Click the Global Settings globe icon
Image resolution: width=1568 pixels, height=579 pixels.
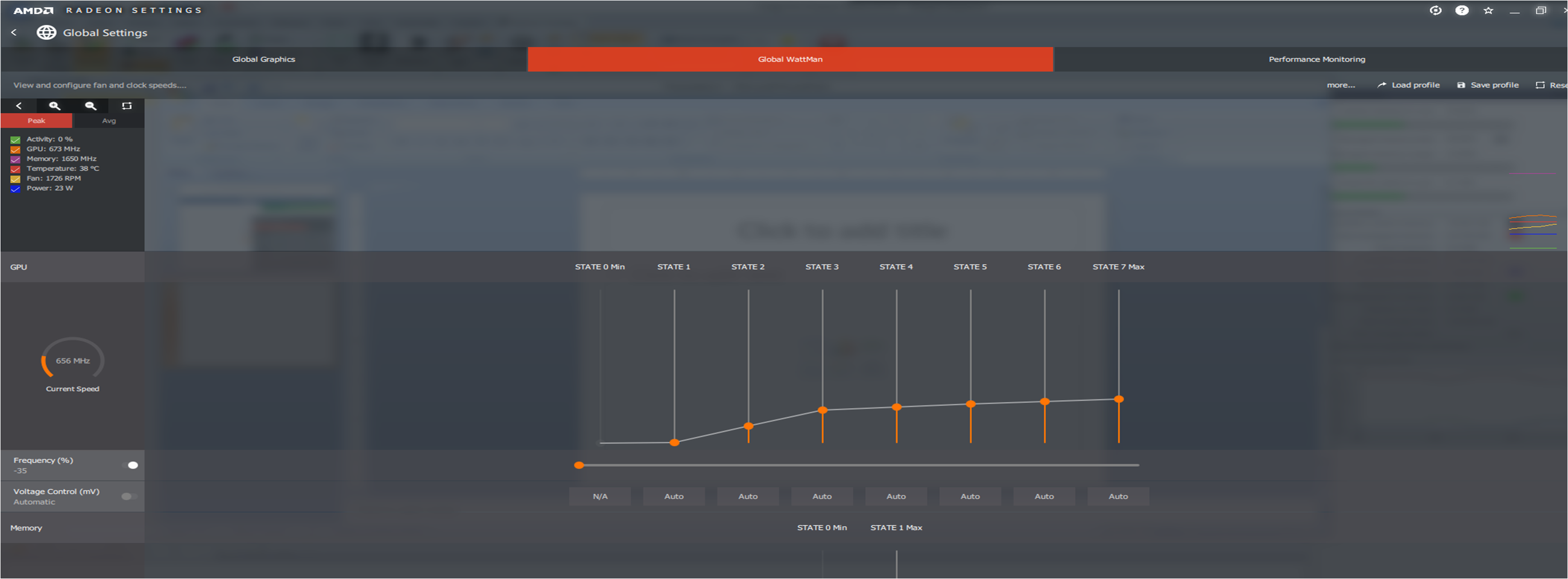click(x=46, y=32)
